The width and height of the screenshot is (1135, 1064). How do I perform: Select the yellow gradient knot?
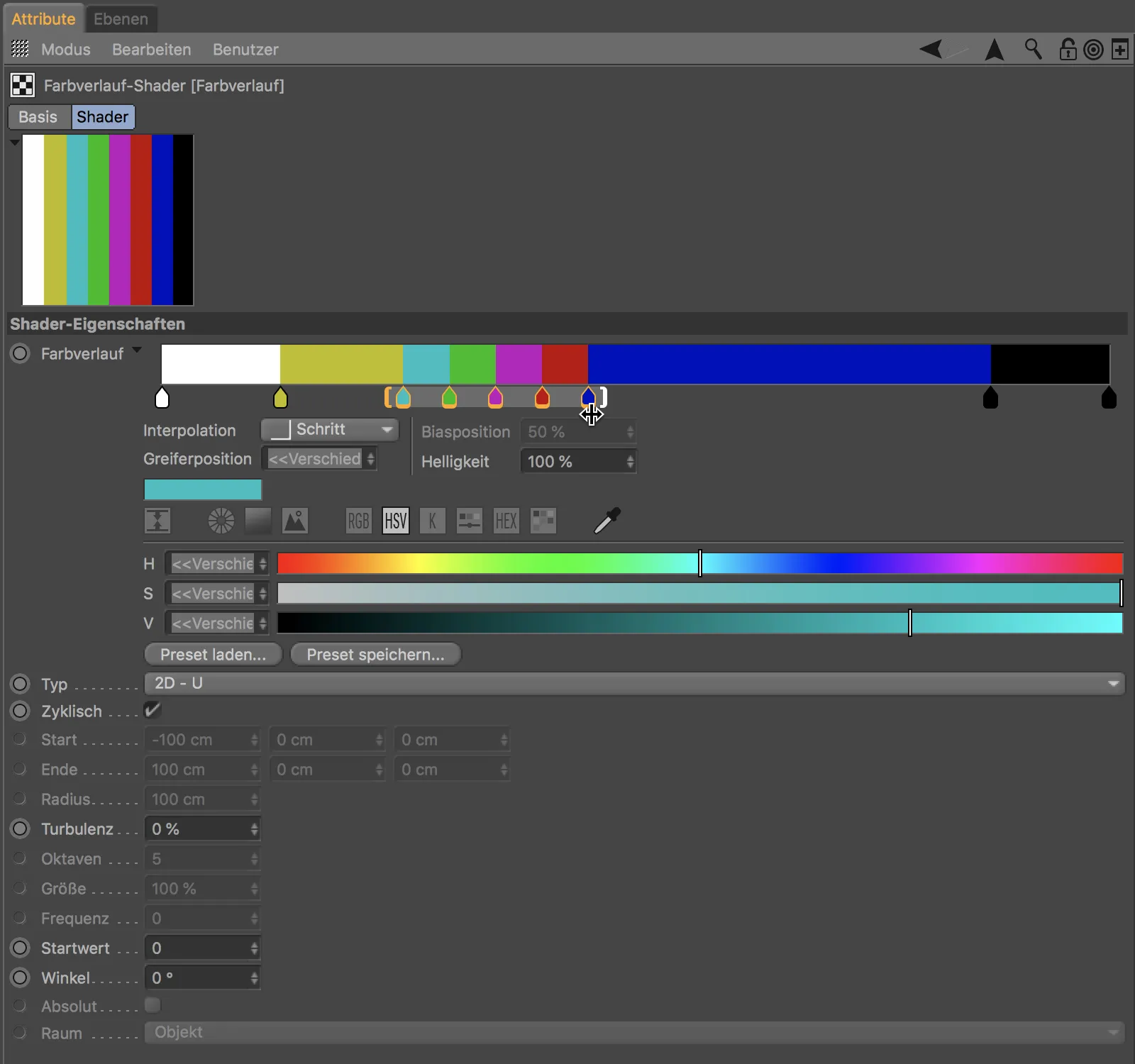(x=280, y=398)
